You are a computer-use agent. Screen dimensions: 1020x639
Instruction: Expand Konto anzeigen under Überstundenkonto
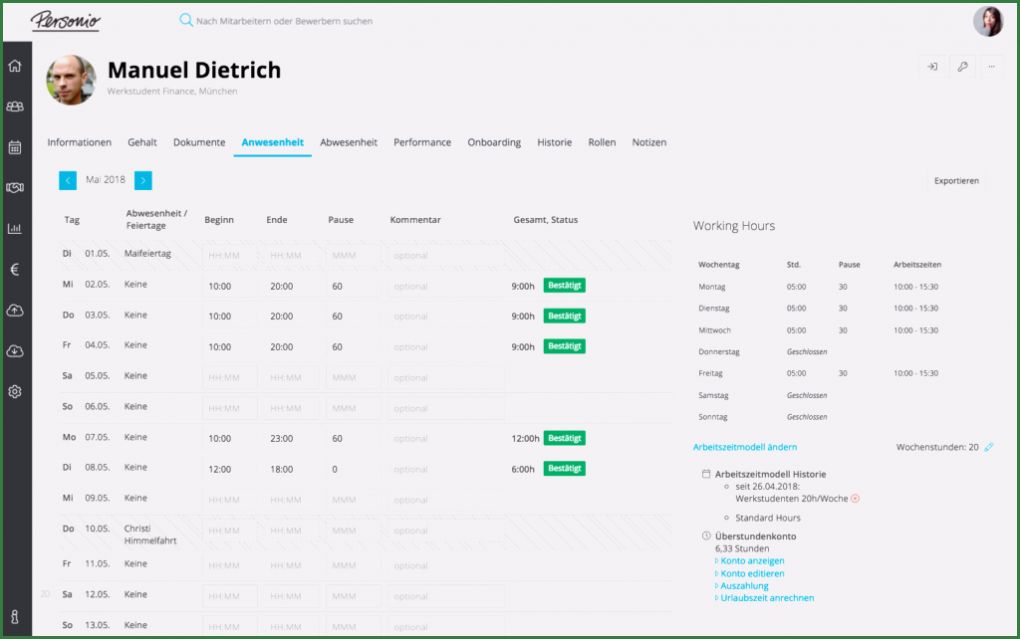[x=752, y=561]
